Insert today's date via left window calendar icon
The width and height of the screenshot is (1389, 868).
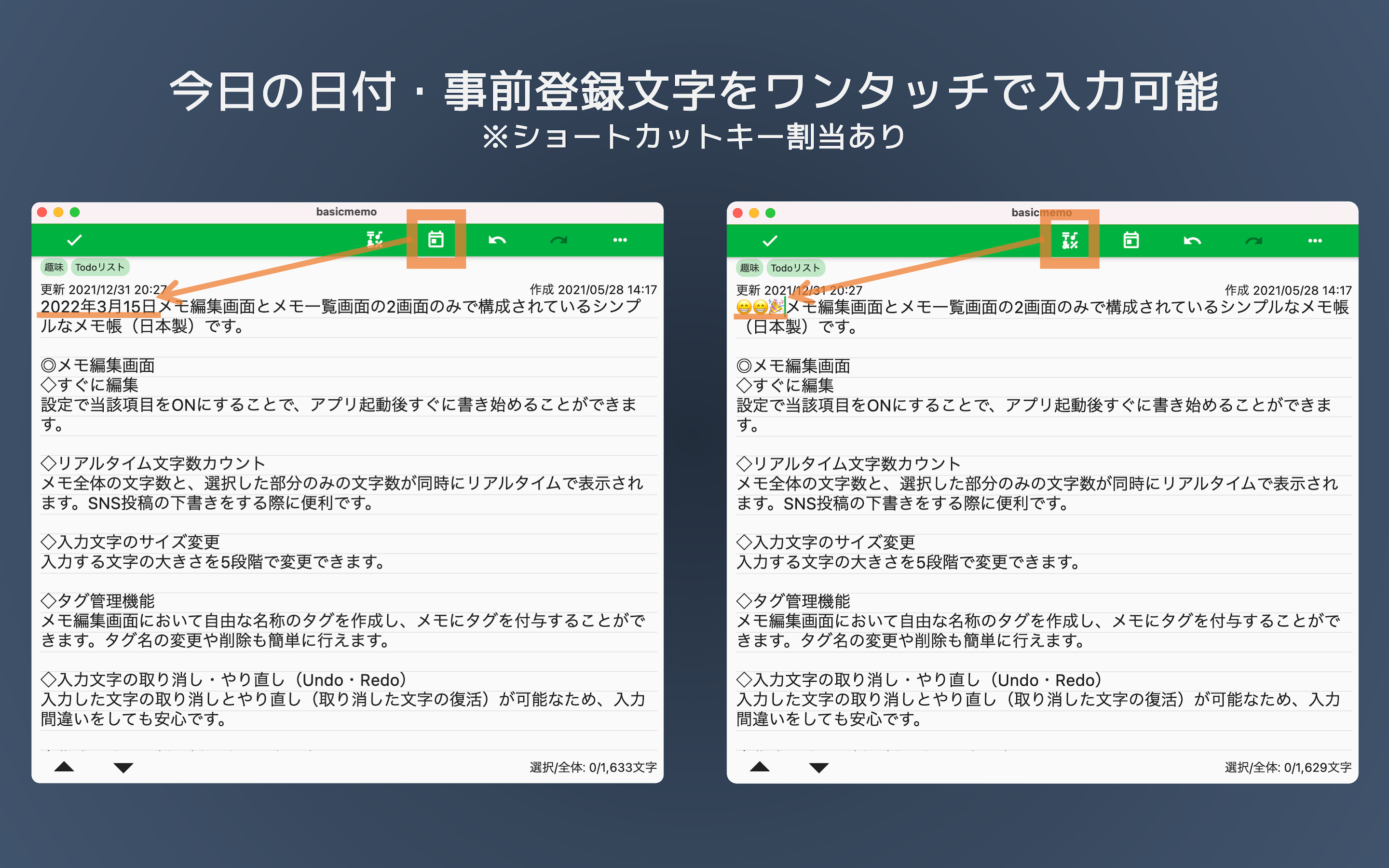coord(436,239)
